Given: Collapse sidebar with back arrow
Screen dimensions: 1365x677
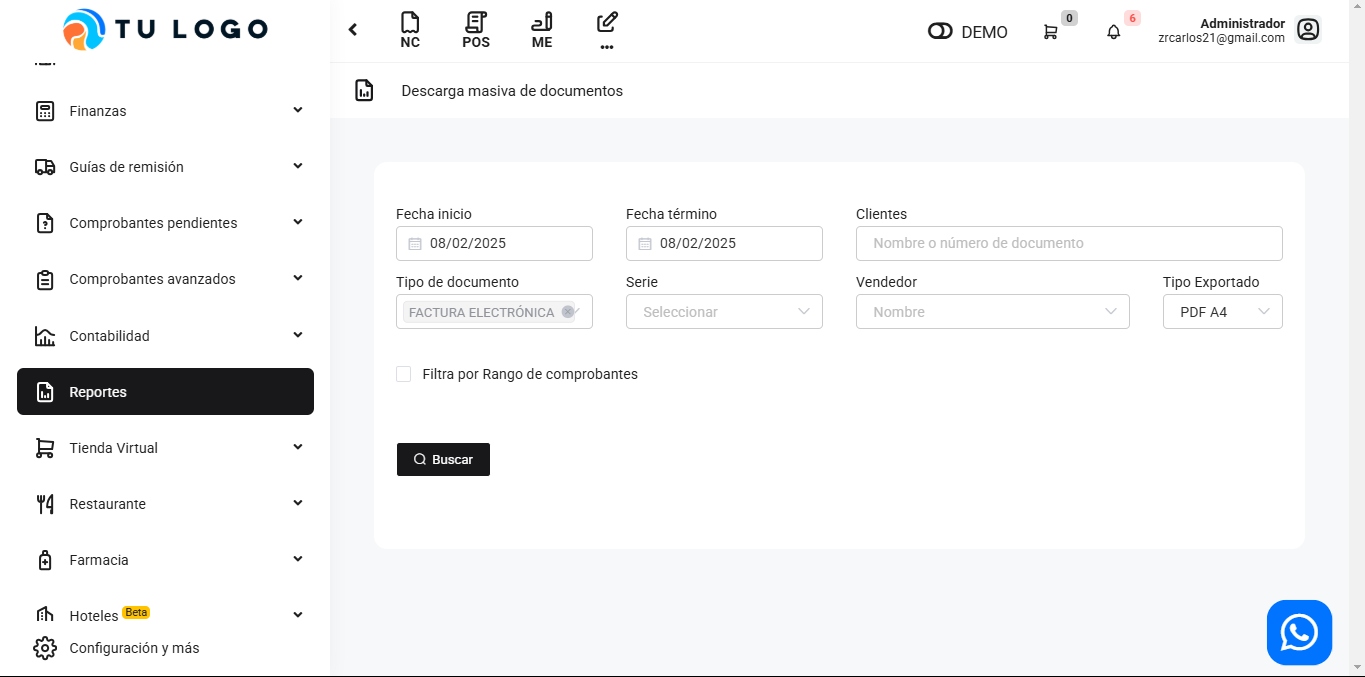Looking at the screenshot, I should pos(353,30).
